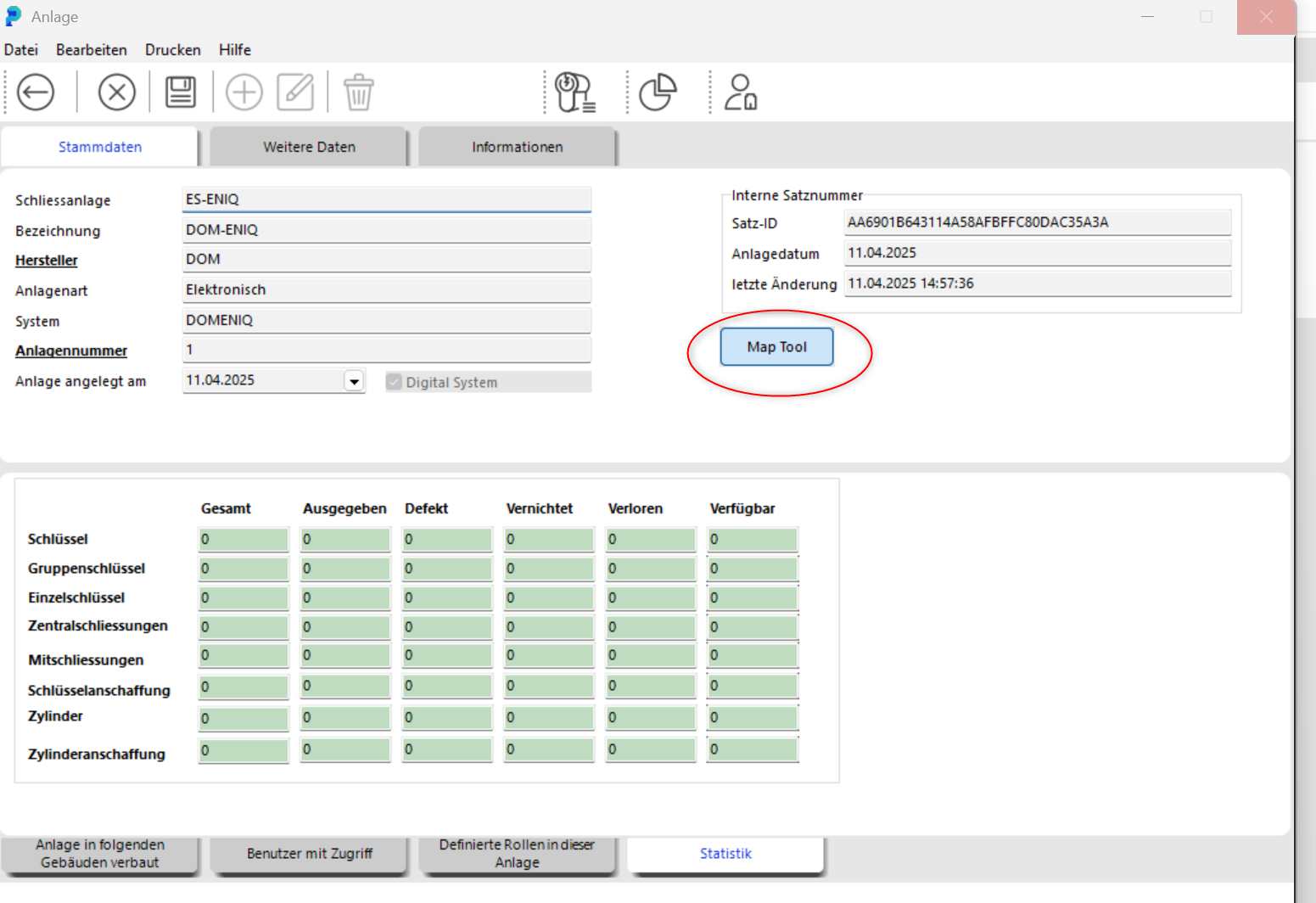The height and width of the screenshot is (903, 1316).
Task: Switch to the Informationen tab
Action: click(517, 147)
